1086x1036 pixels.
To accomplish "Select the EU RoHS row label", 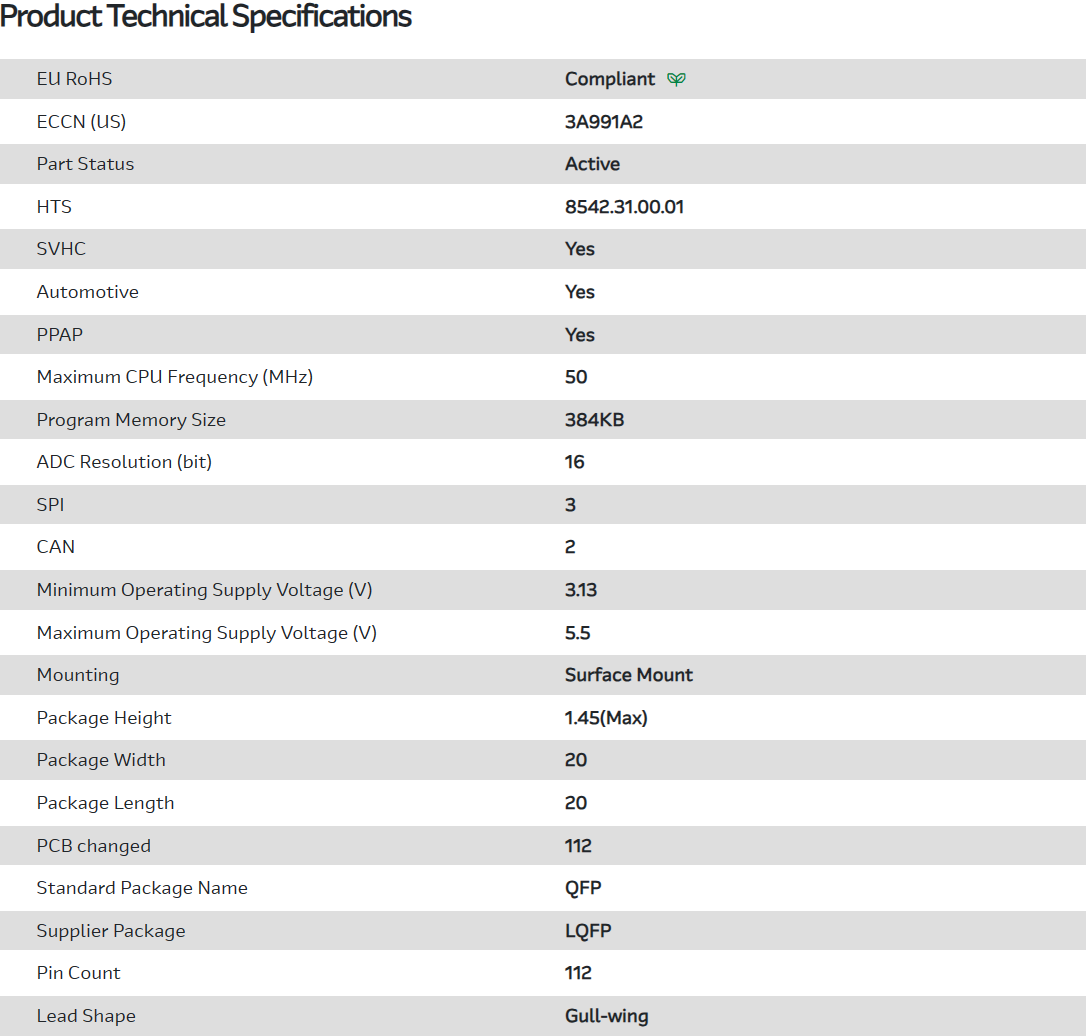I will 74,79.
